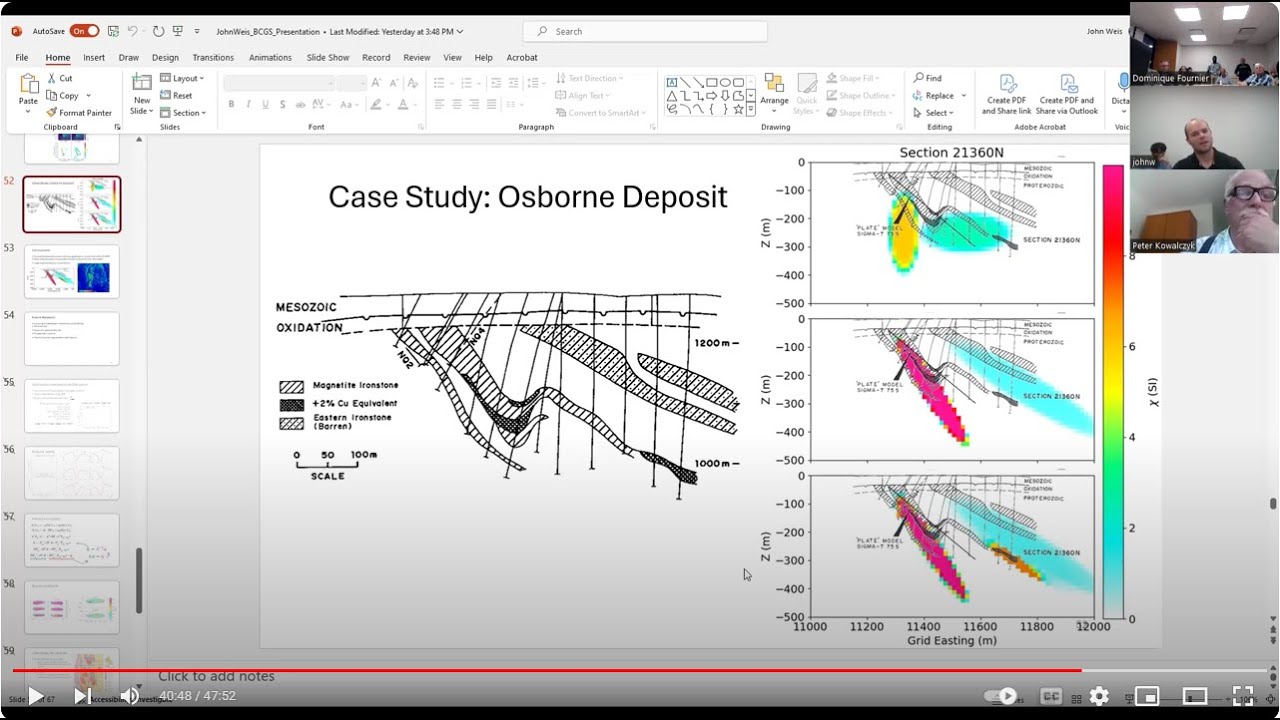Click Create PDF and Share link
The height and width of the screenshot is (720, 1280).
pos(1007,95)
